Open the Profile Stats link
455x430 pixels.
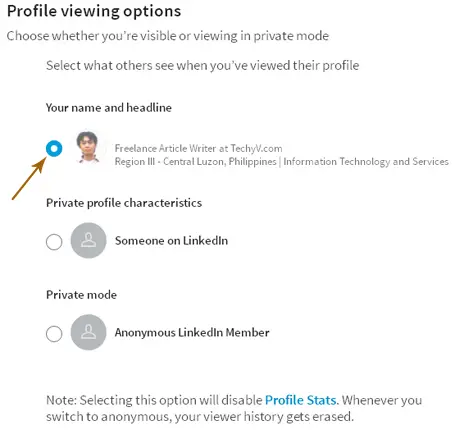coord(300,400)
